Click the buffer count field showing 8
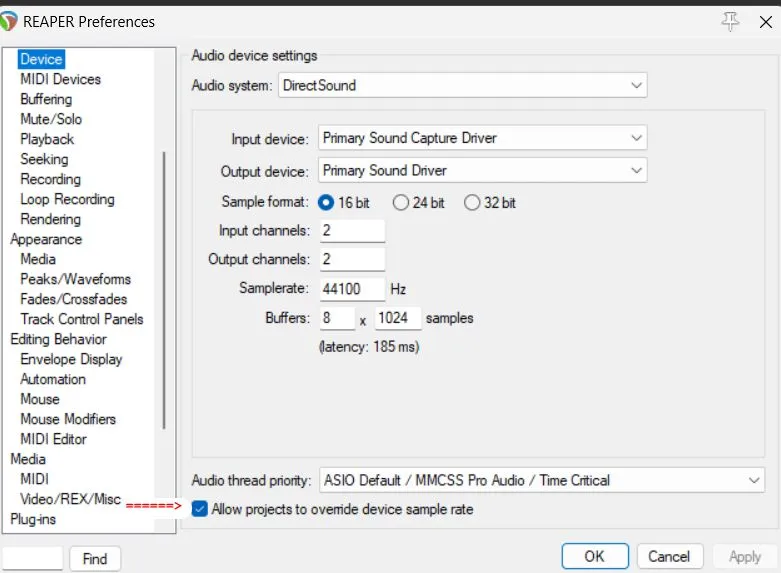The width and height of the screenshot is (781, 573). tap(337, 318)
